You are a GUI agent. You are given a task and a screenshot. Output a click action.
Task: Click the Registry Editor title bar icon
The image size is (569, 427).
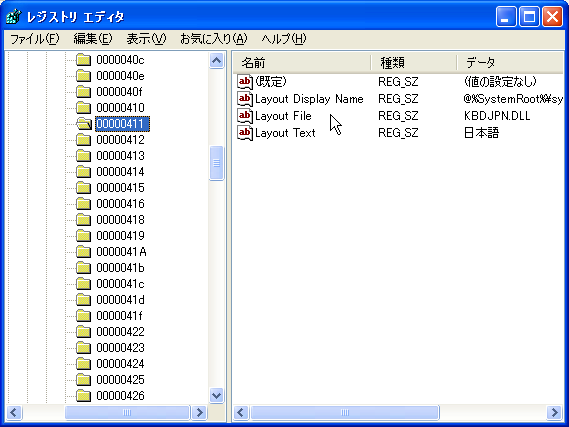coord(14,17)
